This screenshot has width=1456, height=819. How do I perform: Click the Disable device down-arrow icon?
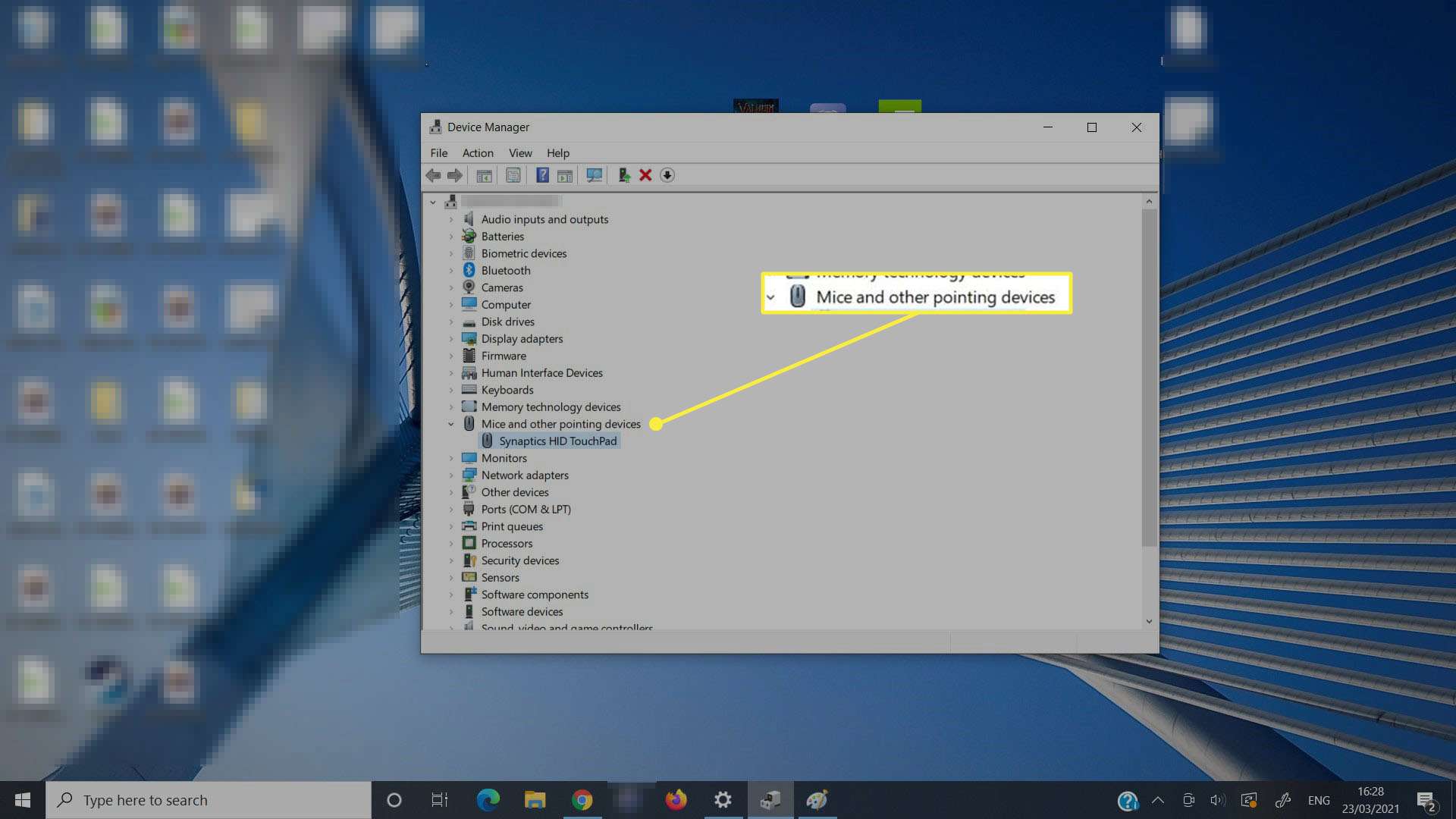coord(667,175)
